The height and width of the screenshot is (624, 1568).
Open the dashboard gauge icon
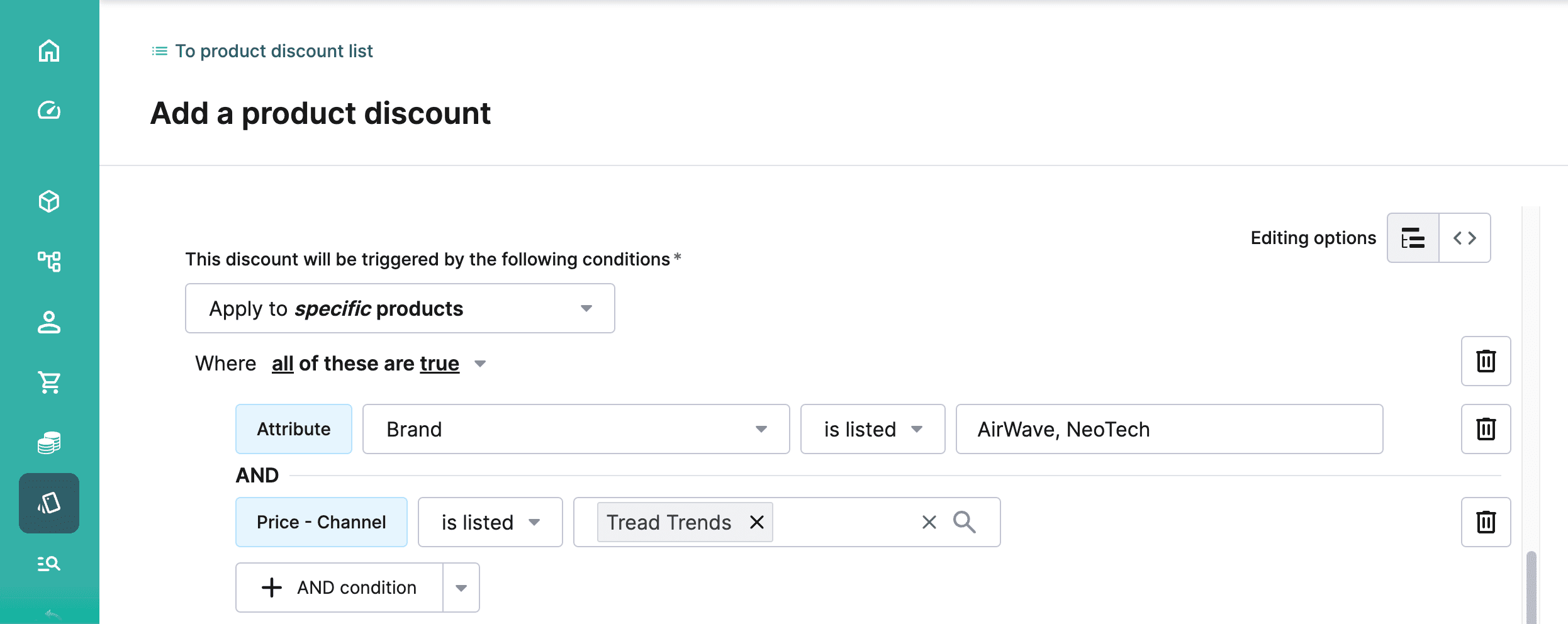click(x=49, y=110)
